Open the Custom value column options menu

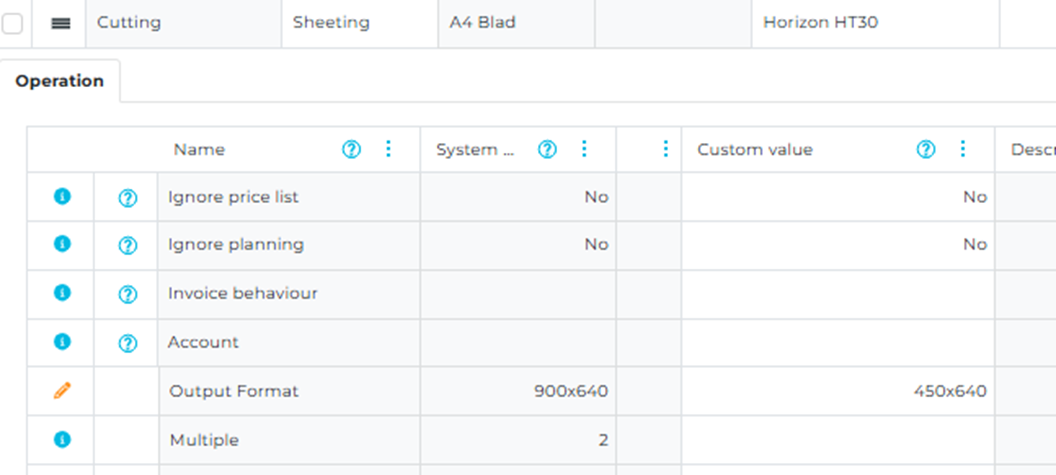[963, 149]
